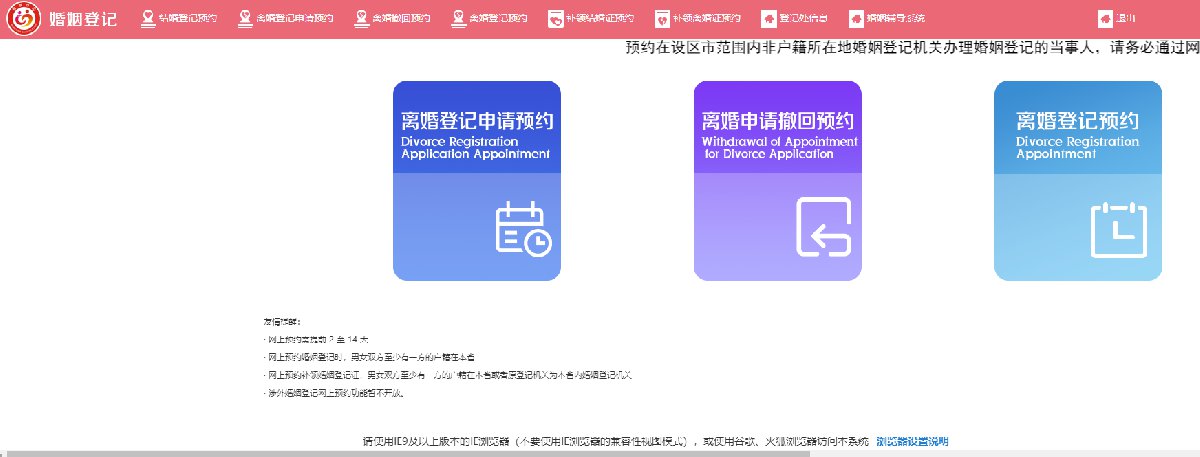Image resolution: width=1200 pixels, height=457 pixels.
Task: Click the heart certificate icon for 补领结婚证预约
Action: pyautogui.click(x=555, y=18)
